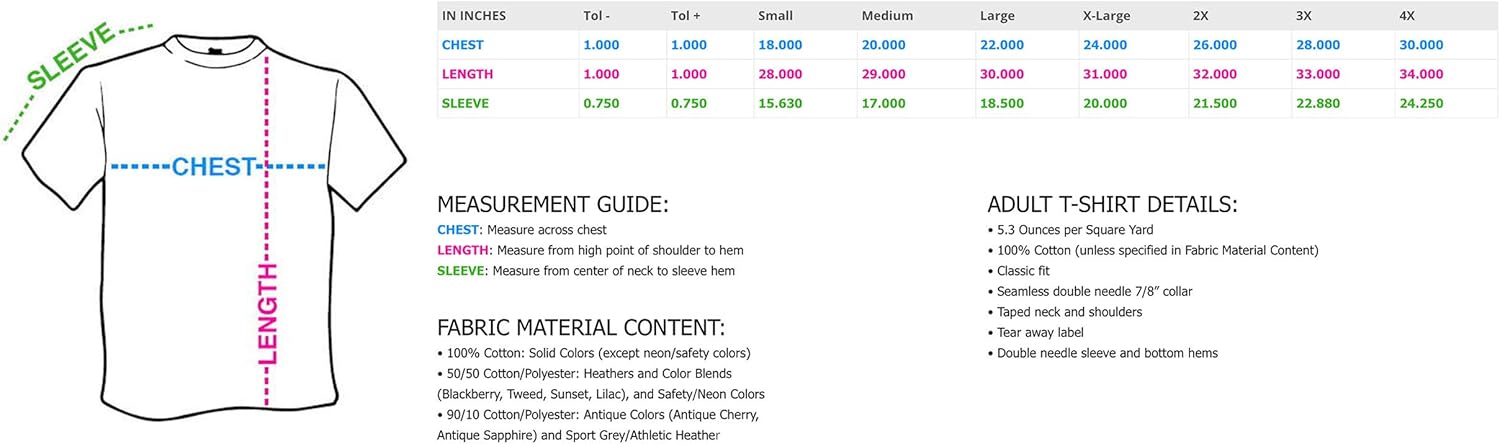1500x444 pixels.
Task: Choose the 4X size column header
Action: [x=1408, y=16]
